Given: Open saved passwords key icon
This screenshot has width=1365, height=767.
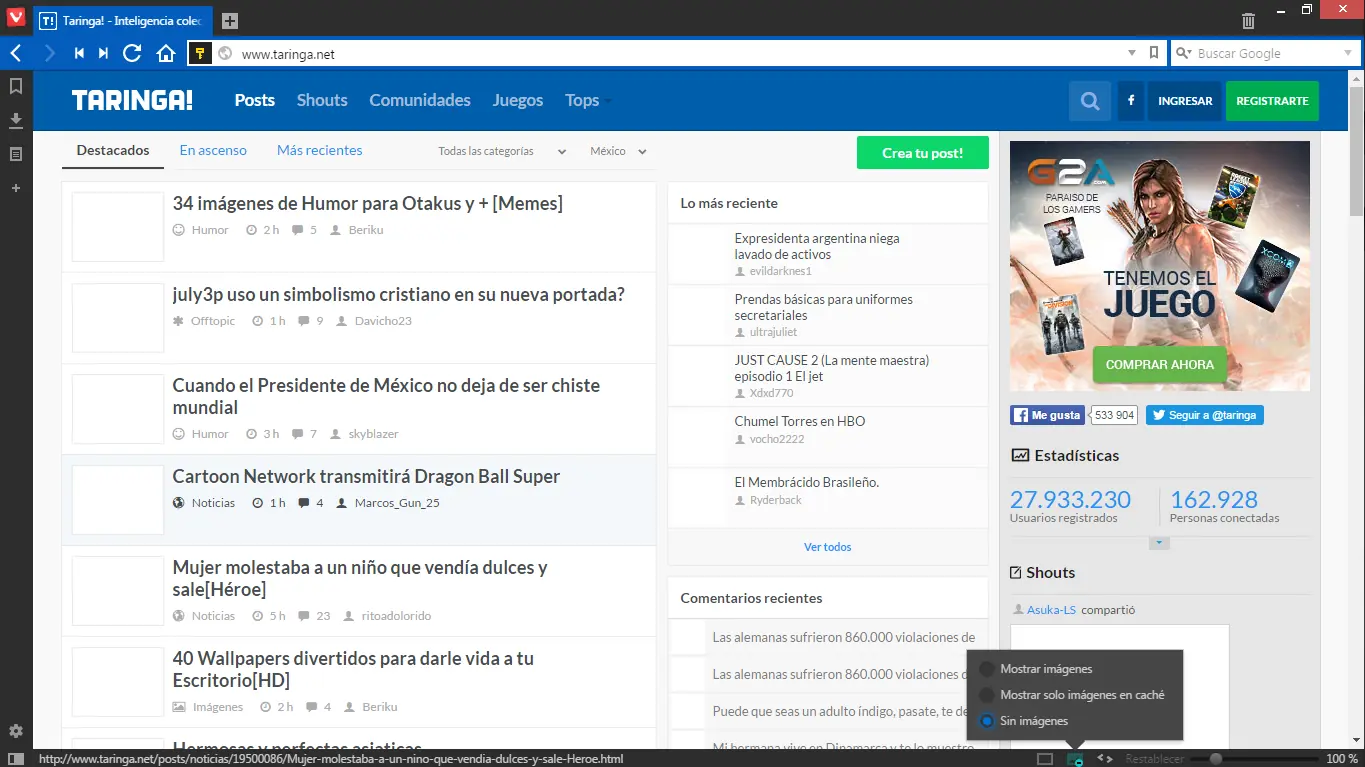Looking at the screenshot, I should tap(200, 53).
